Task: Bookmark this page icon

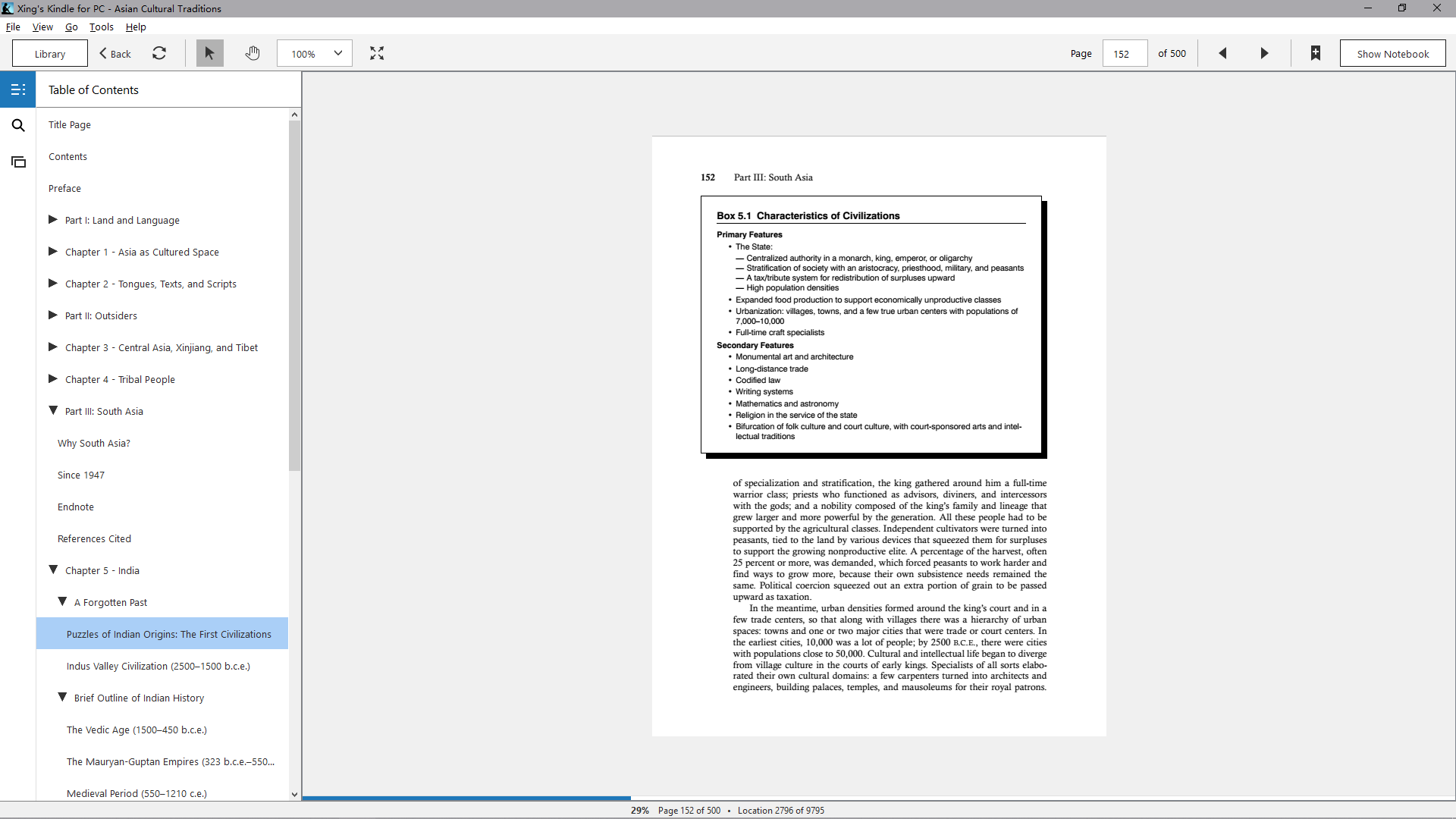Action: point(1316,53)
